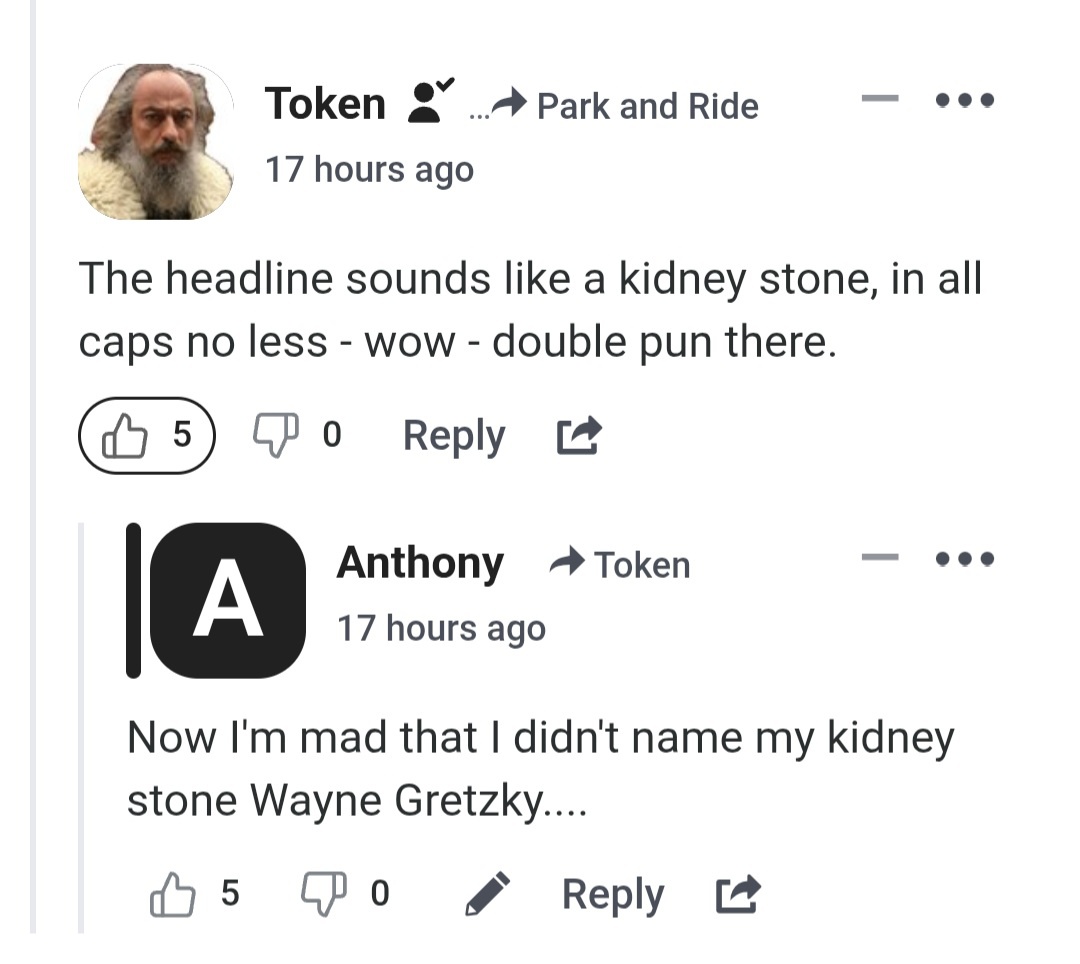1080x964 pixels.
Task: Jump to Token parent comment link
Action: click(640, 565)
